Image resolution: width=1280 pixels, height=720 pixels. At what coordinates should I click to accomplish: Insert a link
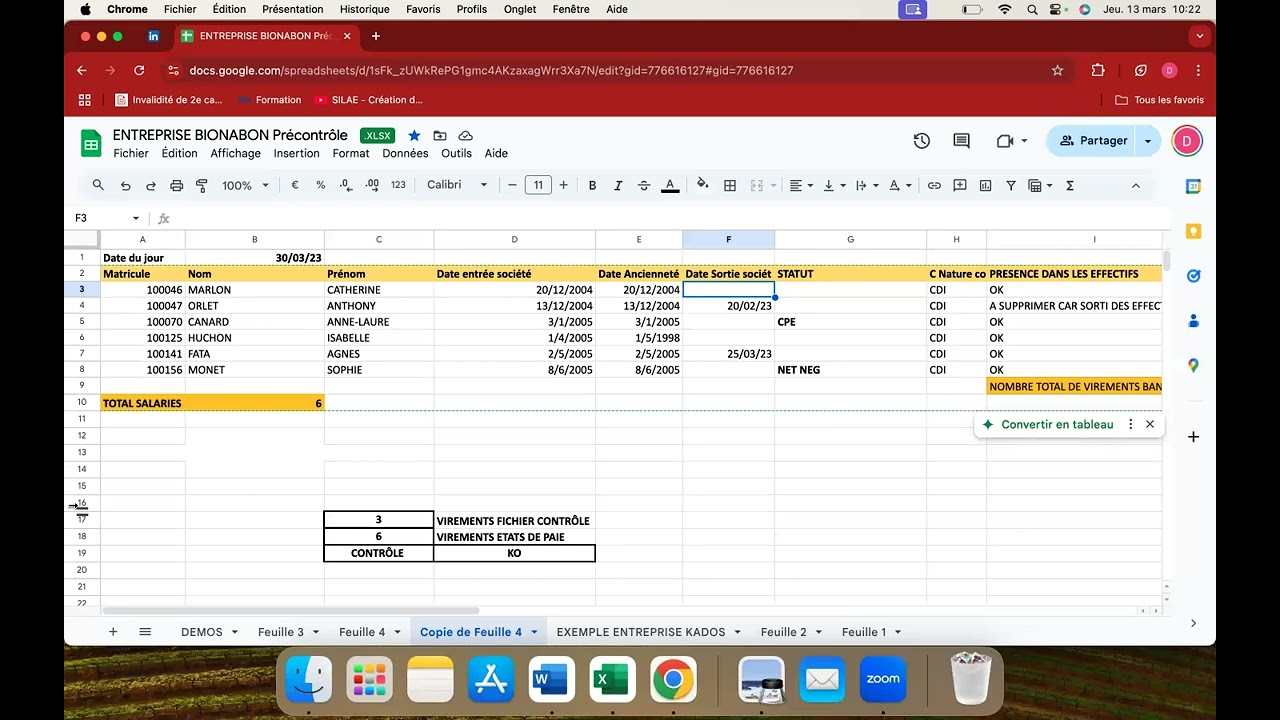click(934, 185)
